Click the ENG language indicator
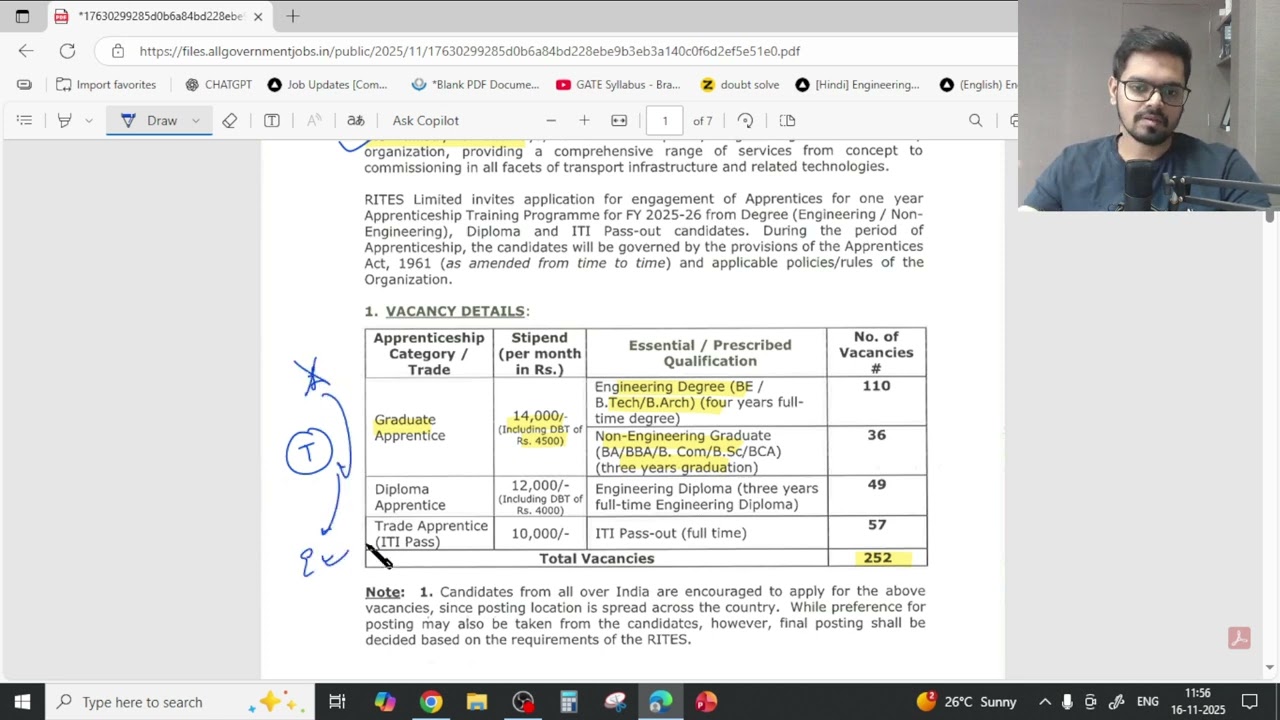Viewport: 1280px width, 720px height. (1147, 702)
